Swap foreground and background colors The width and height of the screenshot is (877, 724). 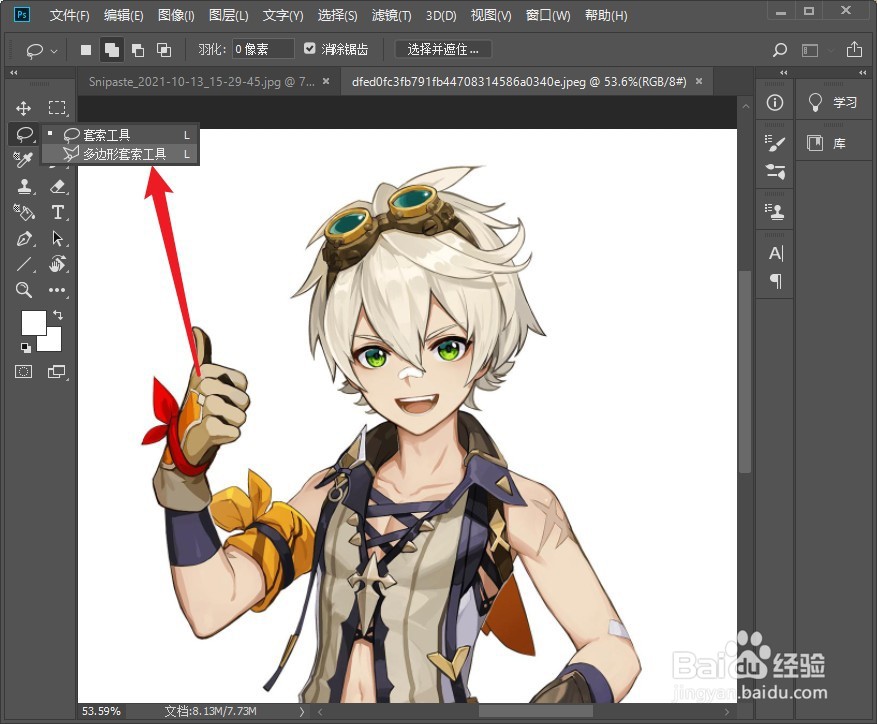[x=58, y=315]
